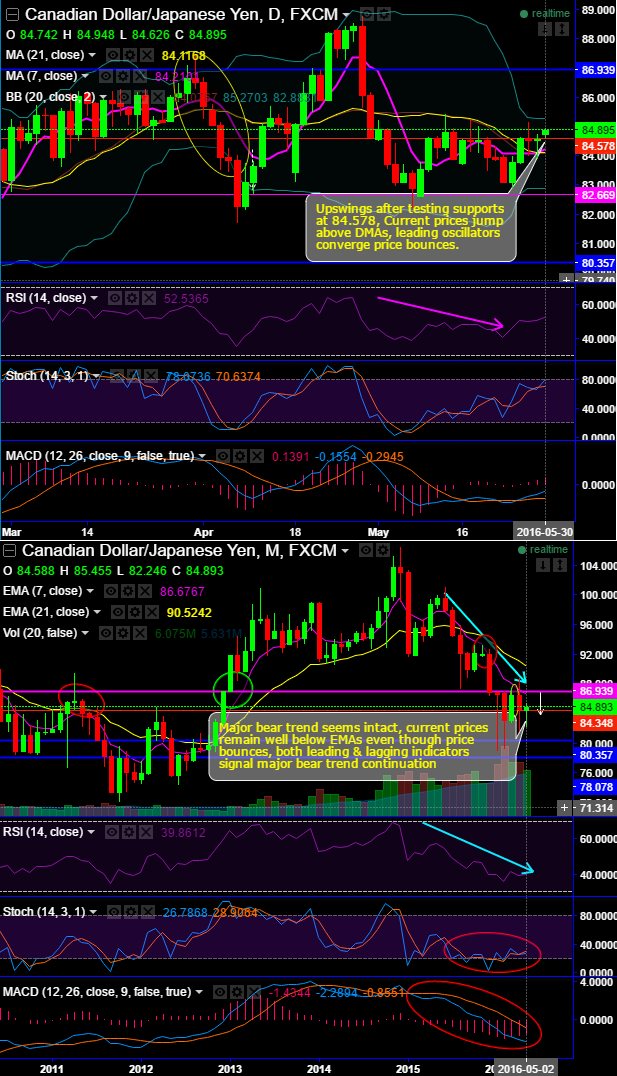Hide the daily MACD via eye icon
The image size is (617, 1076).
pos(222,456)
